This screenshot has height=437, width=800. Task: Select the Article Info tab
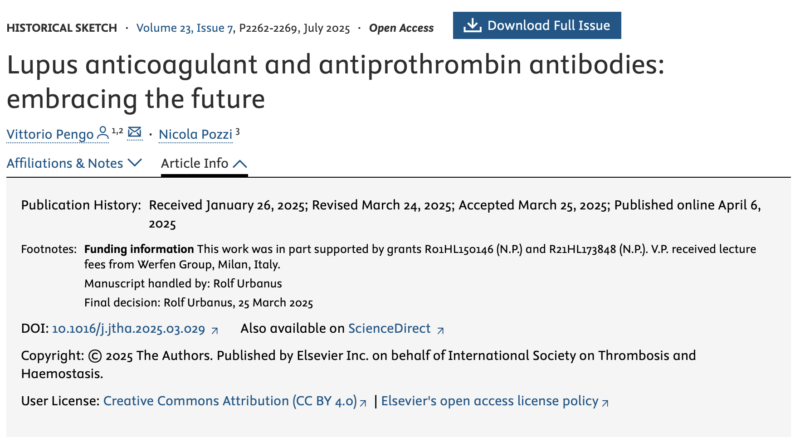(195, 163)
